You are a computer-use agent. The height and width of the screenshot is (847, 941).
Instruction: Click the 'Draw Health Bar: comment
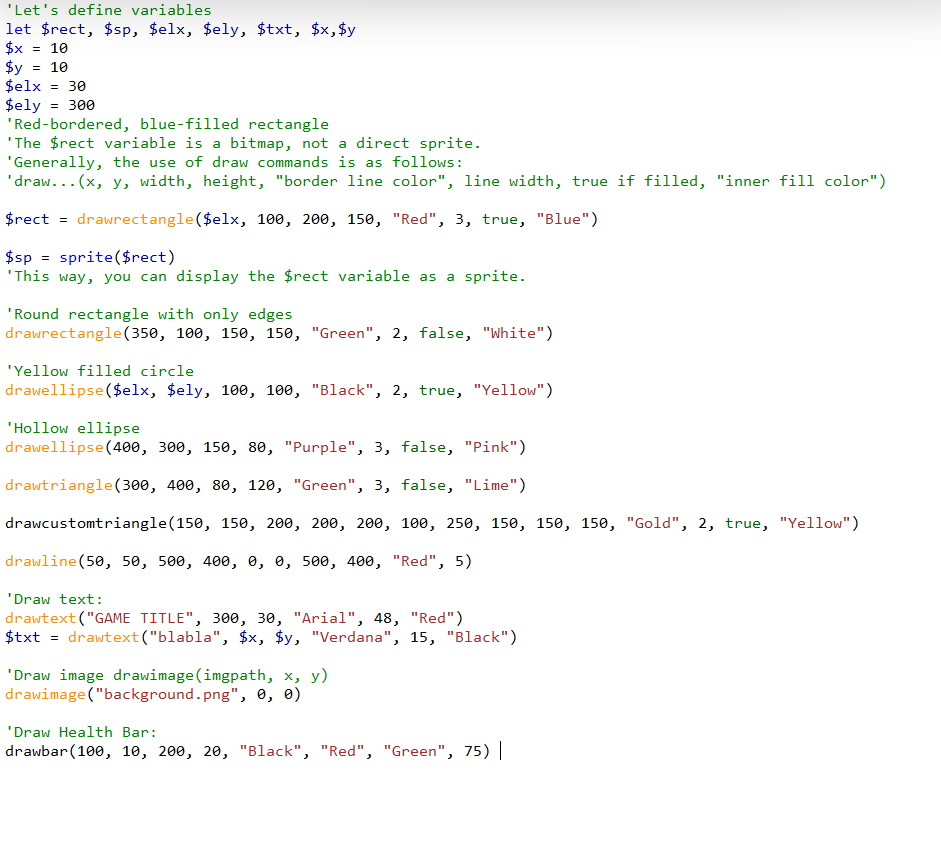[x=81, y=732]
